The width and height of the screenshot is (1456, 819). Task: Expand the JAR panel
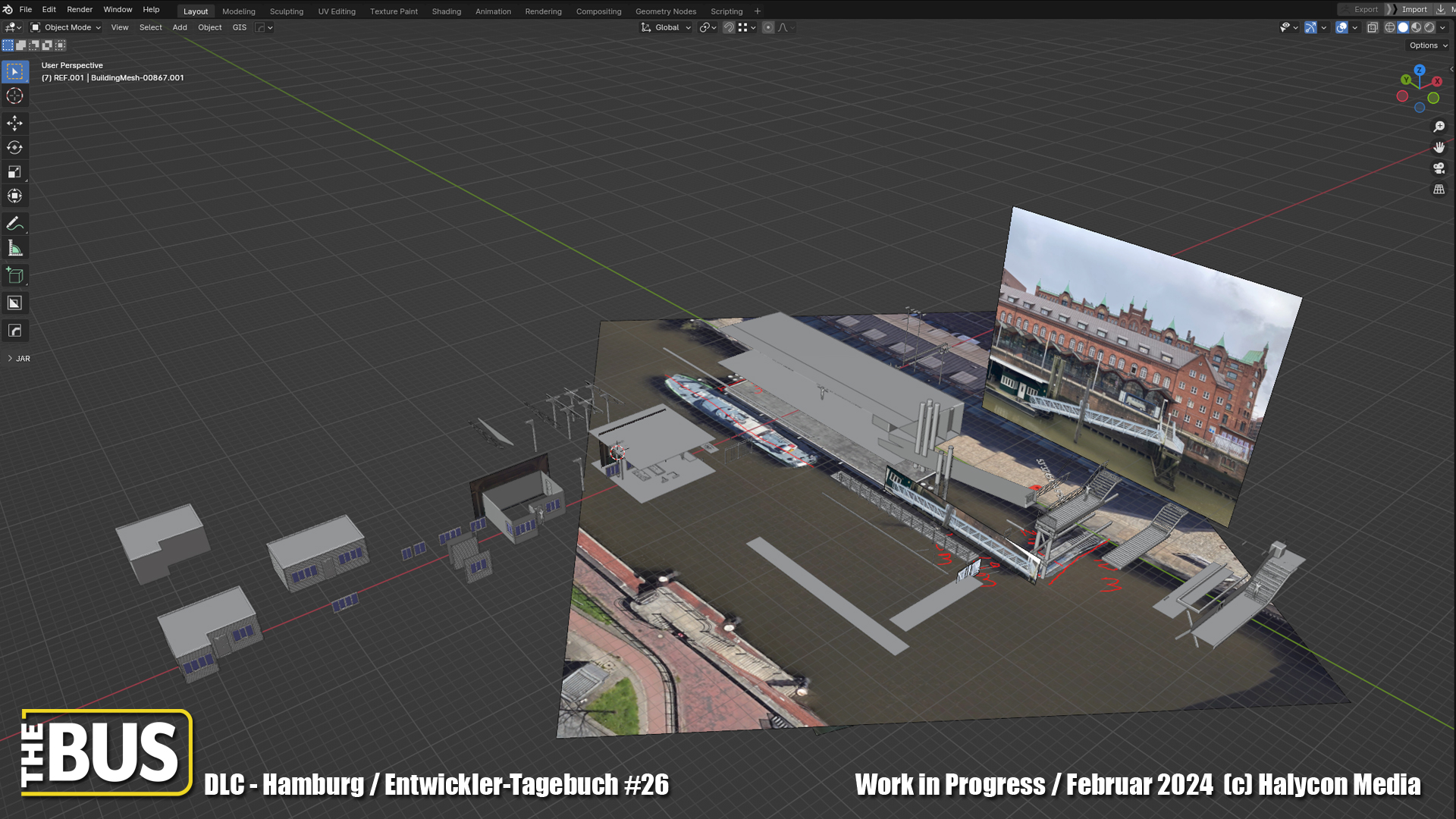pos(19,359)
